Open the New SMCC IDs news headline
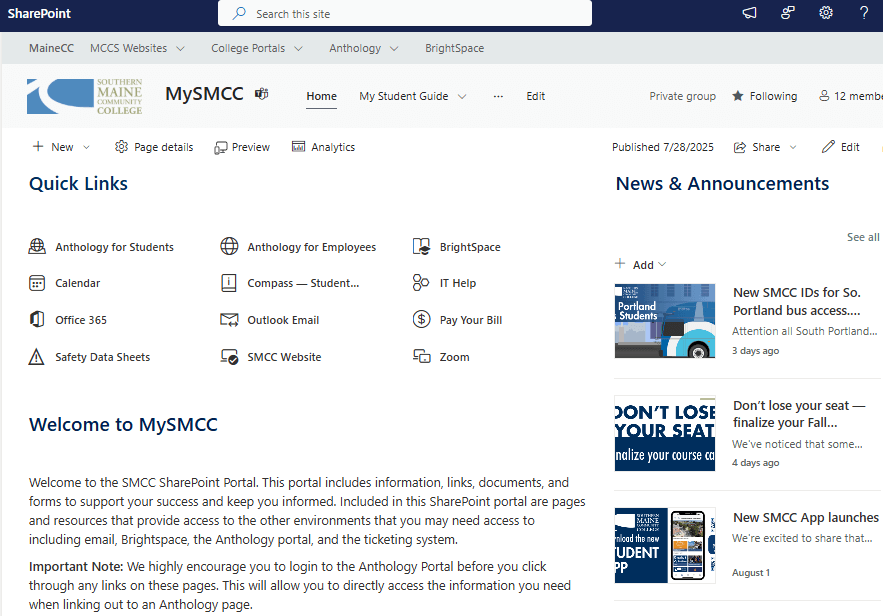 pos(797,301)
